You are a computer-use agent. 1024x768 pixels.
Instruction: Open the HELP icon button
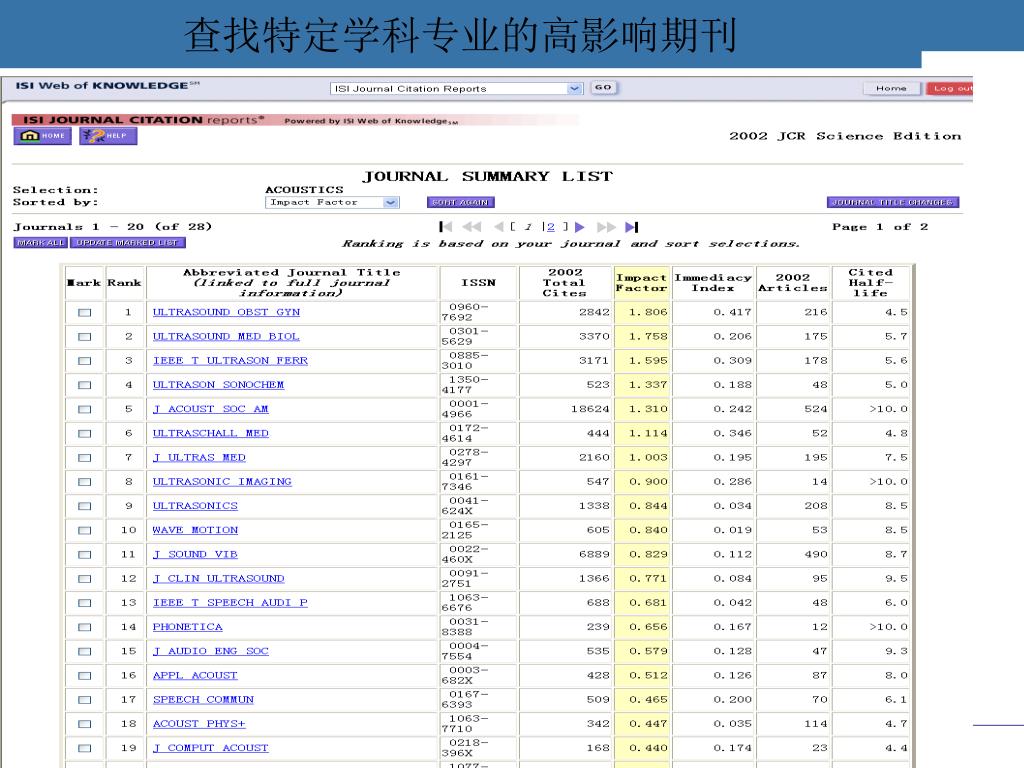click(108, 136)
